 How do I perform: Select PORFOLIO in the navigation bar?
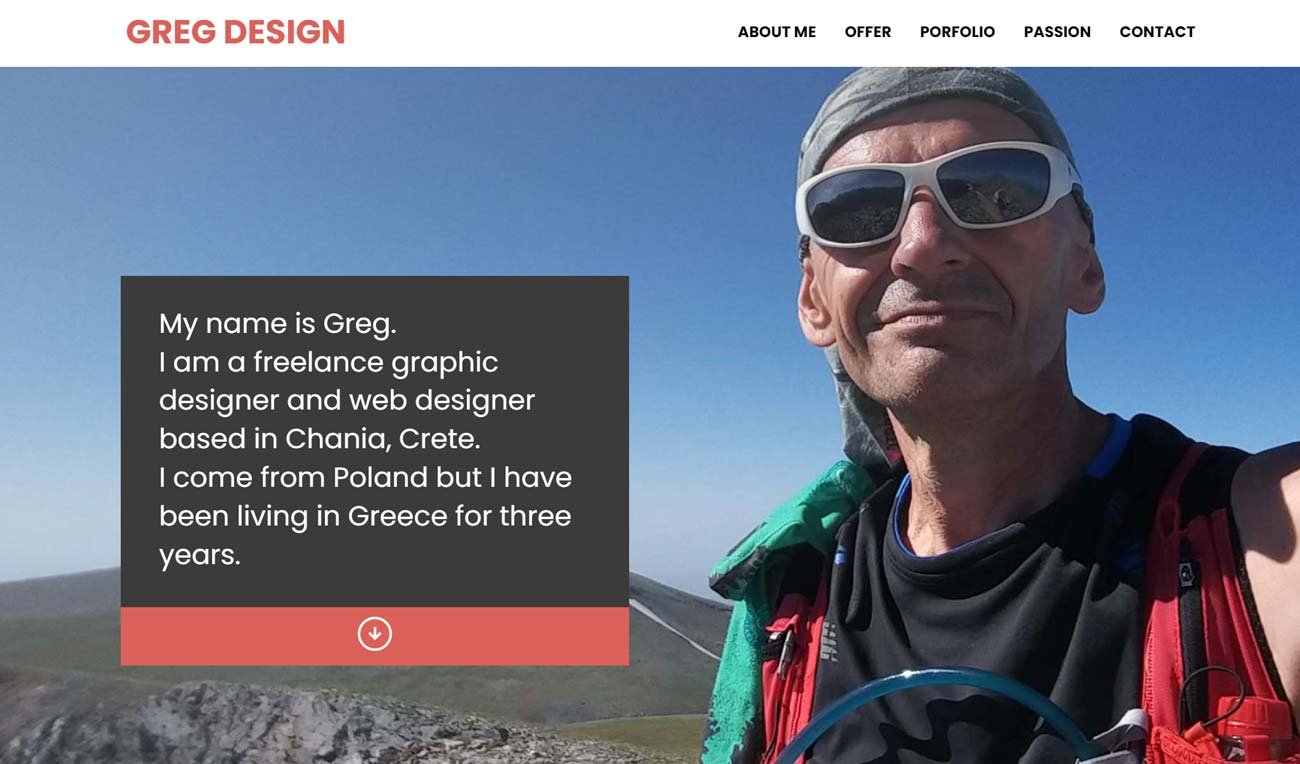point(957,32)
